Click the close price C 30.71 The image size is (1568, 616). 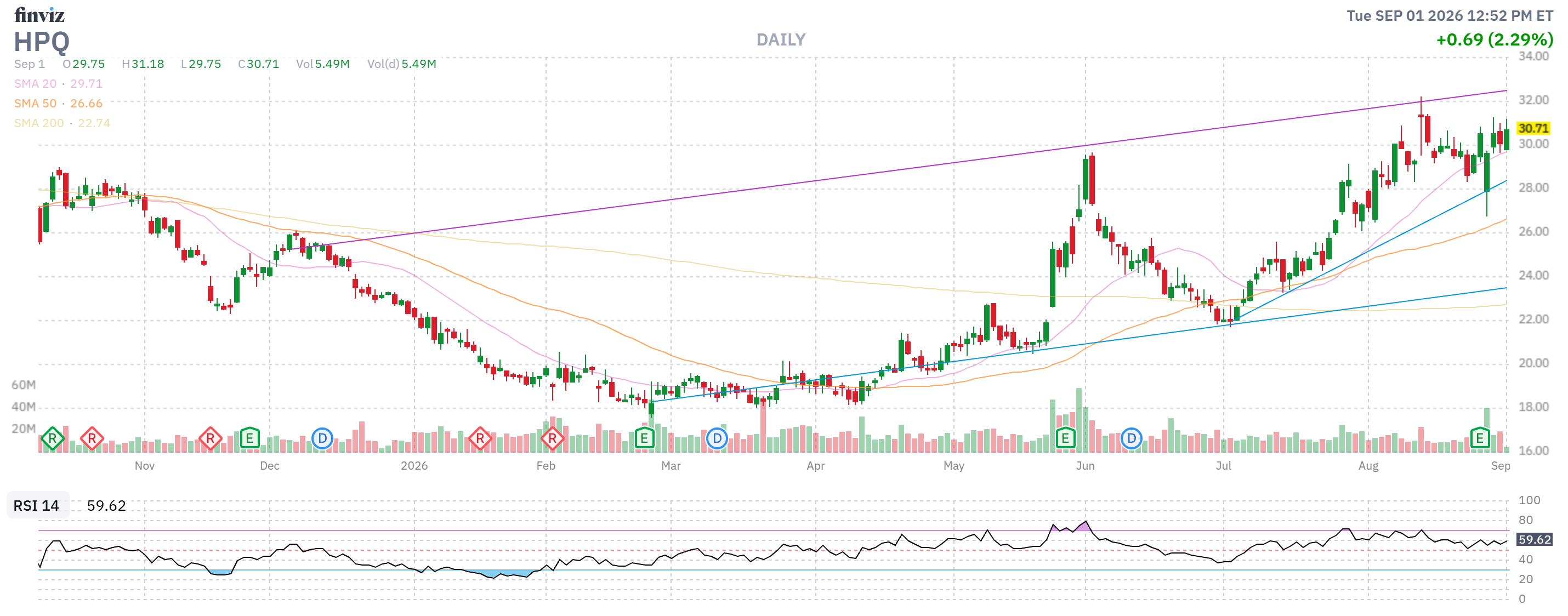[x=259, y=65]
